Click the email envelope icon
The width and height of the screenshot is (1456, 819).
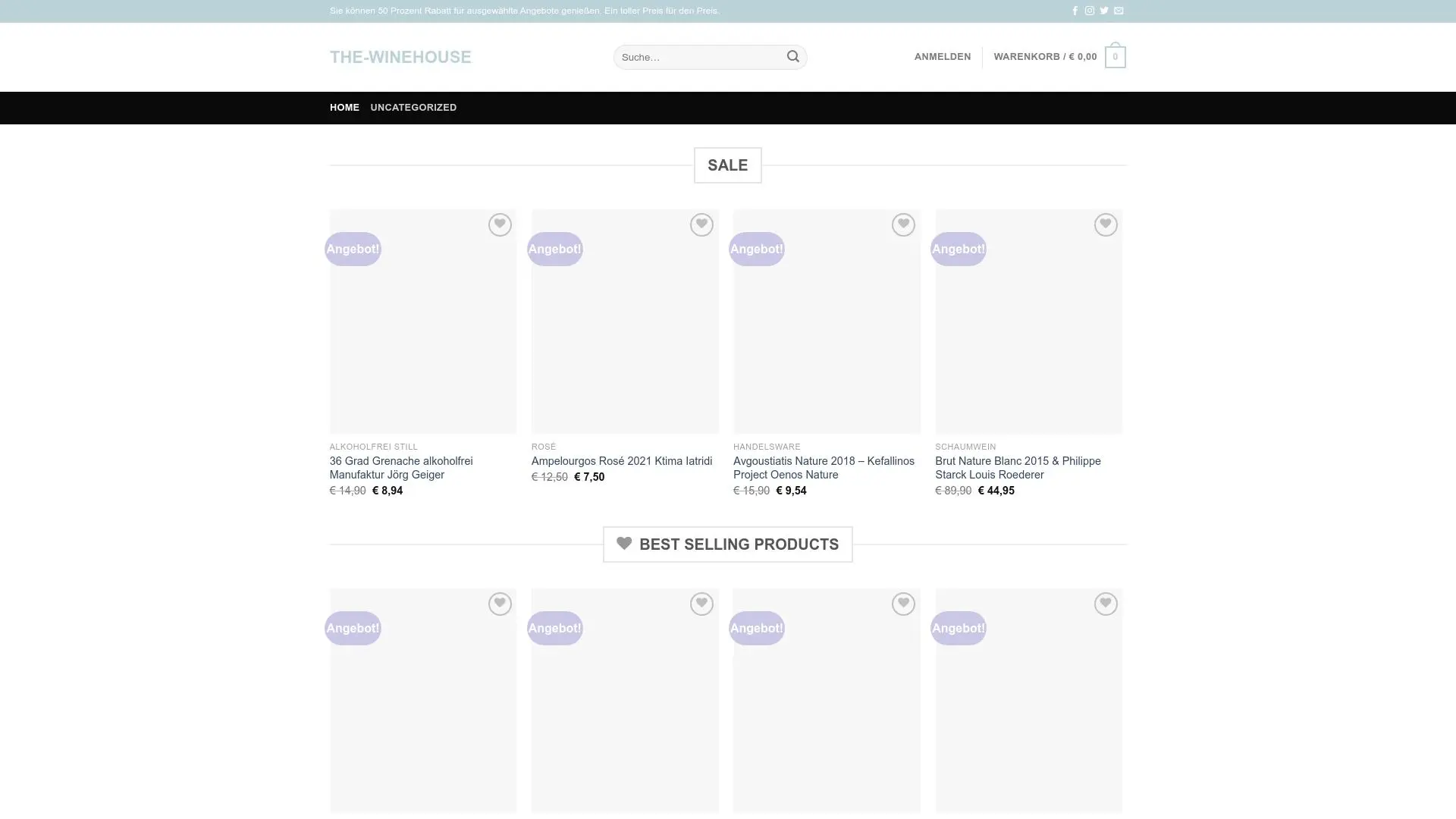tap(1119, 11)
